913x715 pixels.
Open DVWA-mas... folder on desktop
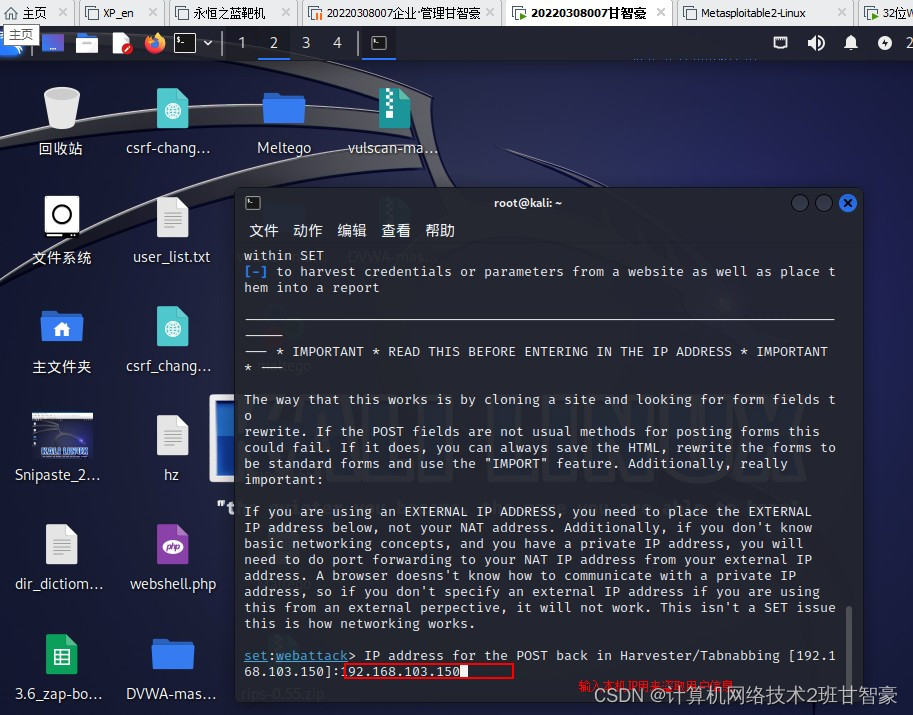[172, 653]
